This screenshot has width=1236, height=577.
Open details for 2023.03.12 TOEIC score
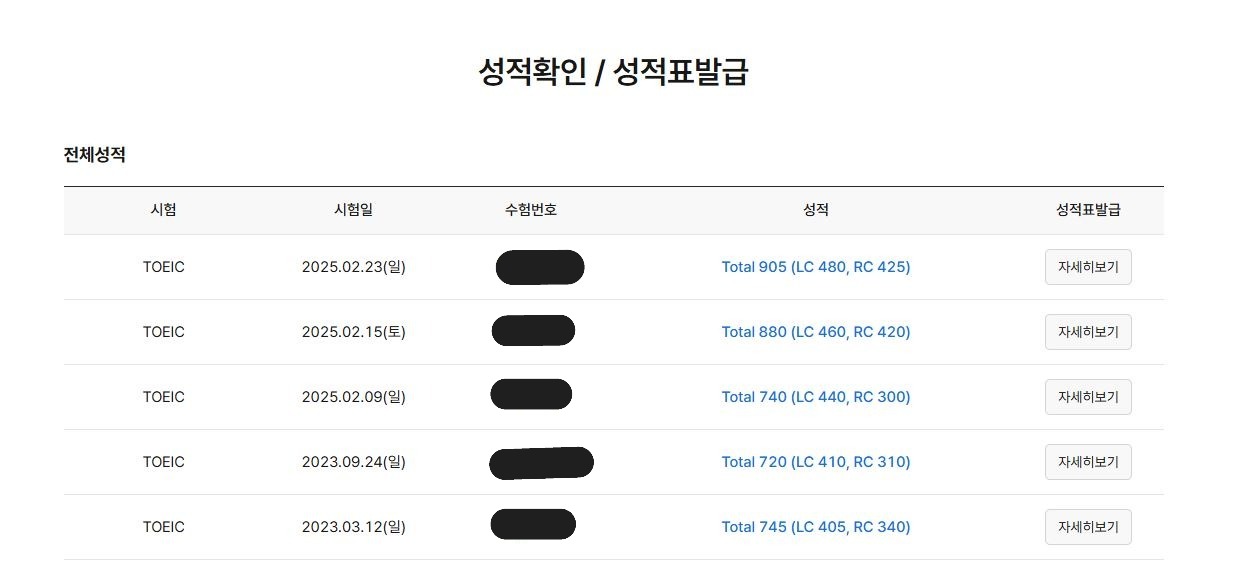(1088, 527)
